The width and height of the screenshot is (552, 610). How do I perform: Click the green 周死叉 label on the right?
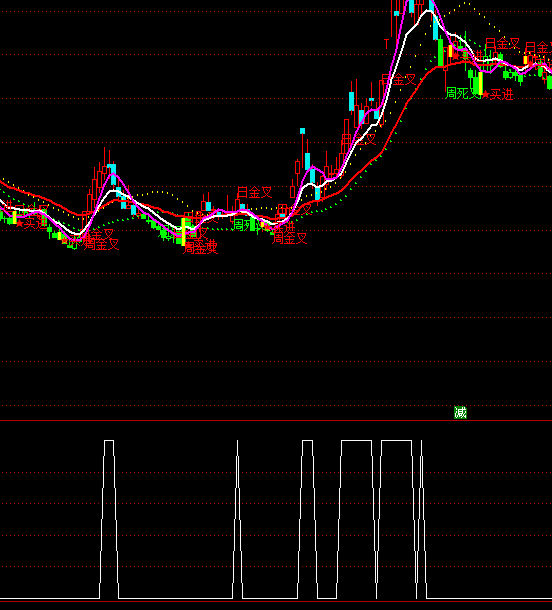click(x=462, y=93)
